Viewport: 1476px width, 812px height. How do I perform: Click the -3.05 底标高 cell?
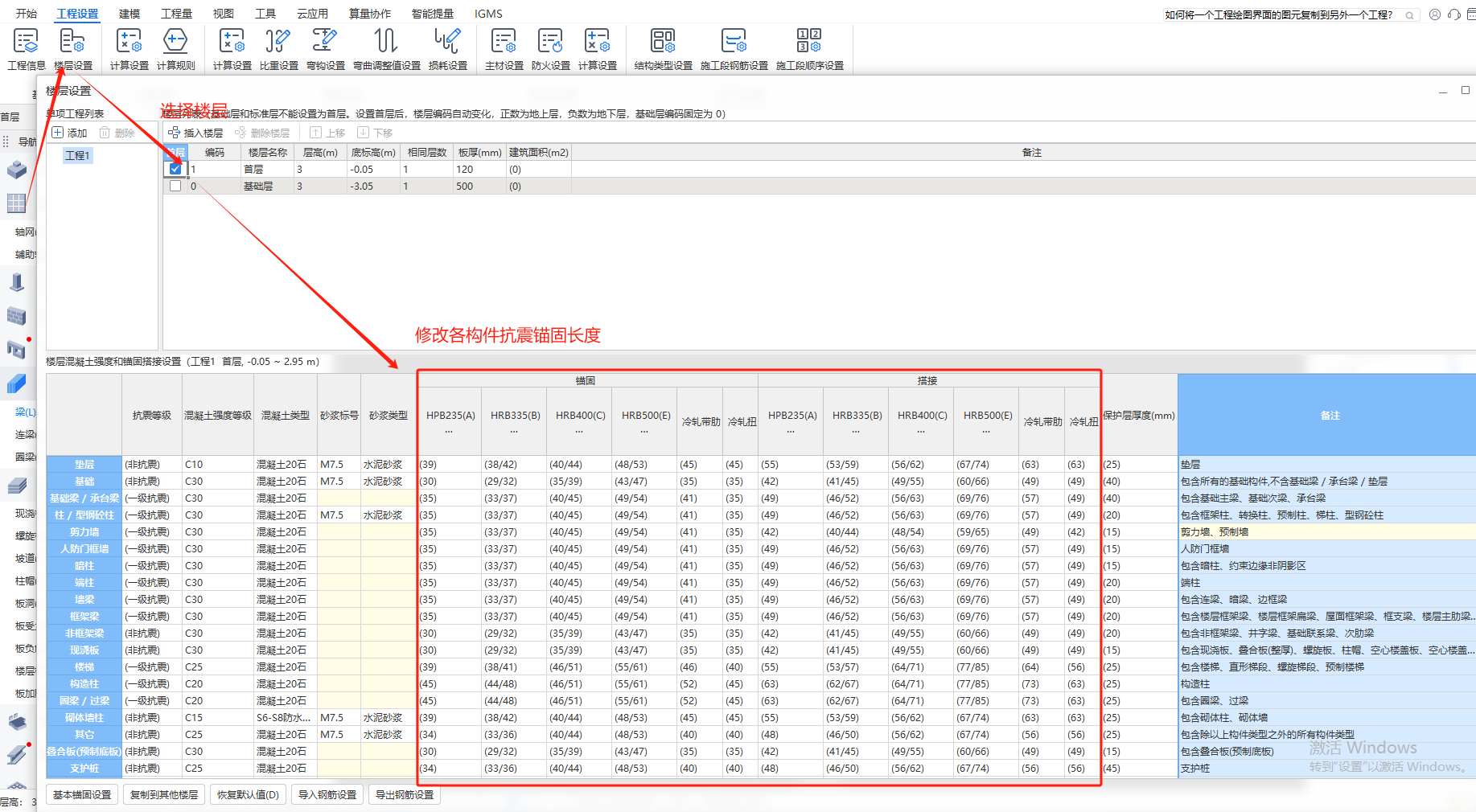click(373, 186)
